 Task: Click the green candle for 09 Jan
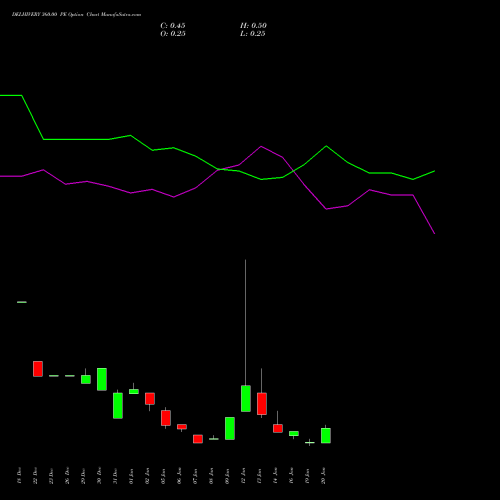[230, 428]
